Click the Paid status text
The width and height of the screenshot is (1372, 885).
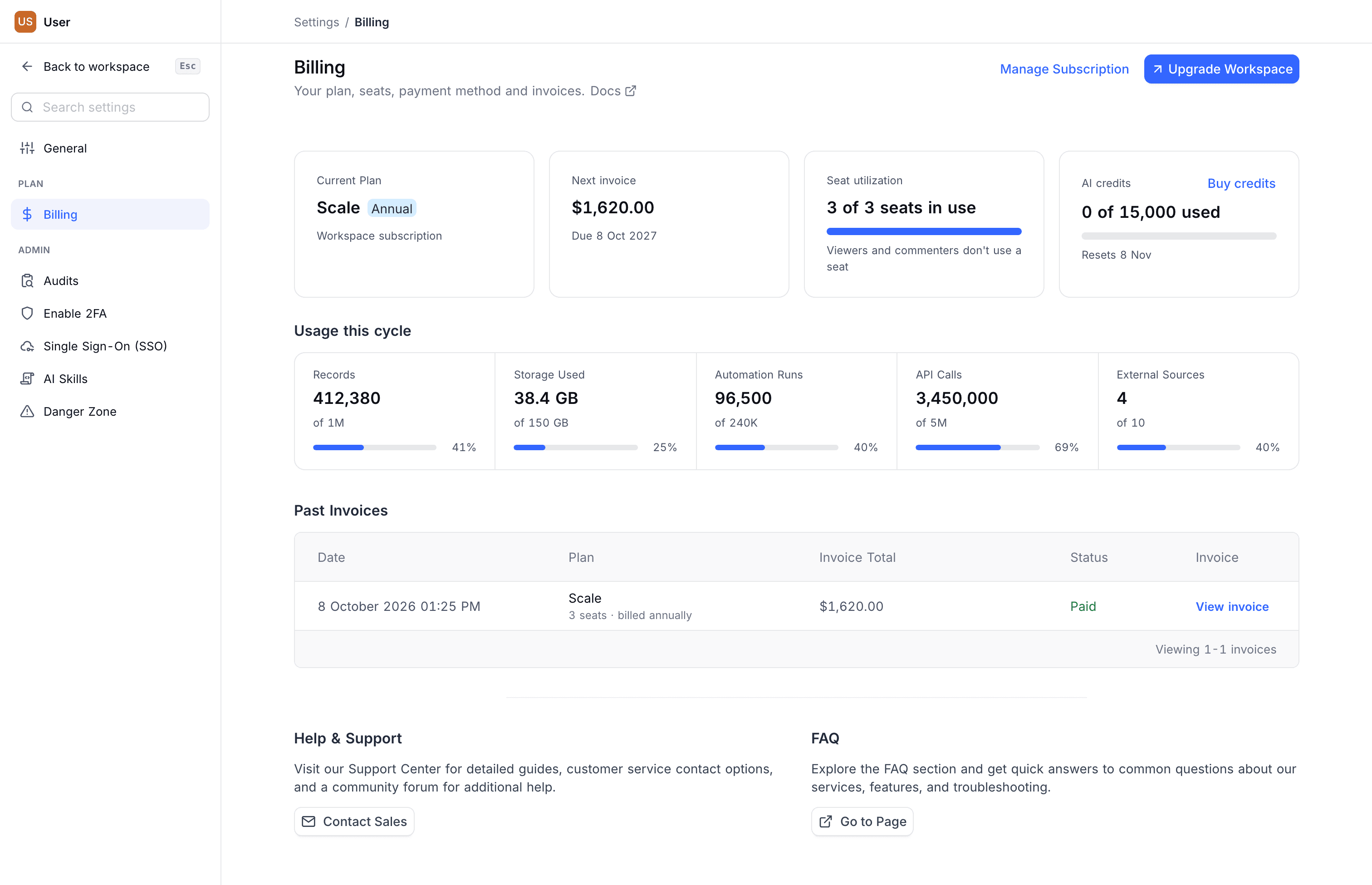tap(1083, 607)
